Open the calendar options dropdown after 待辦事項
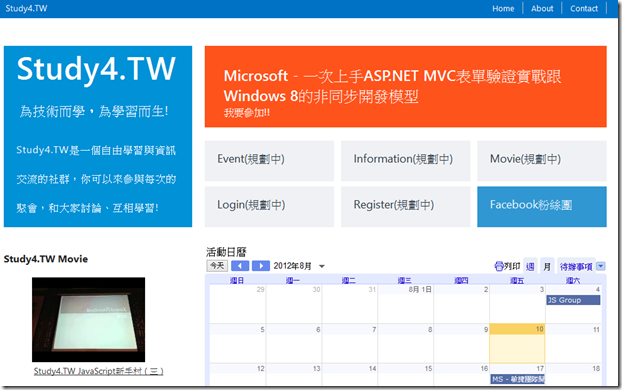The height and width of the screenshot is (390, 622). click(x=601, y=266)
